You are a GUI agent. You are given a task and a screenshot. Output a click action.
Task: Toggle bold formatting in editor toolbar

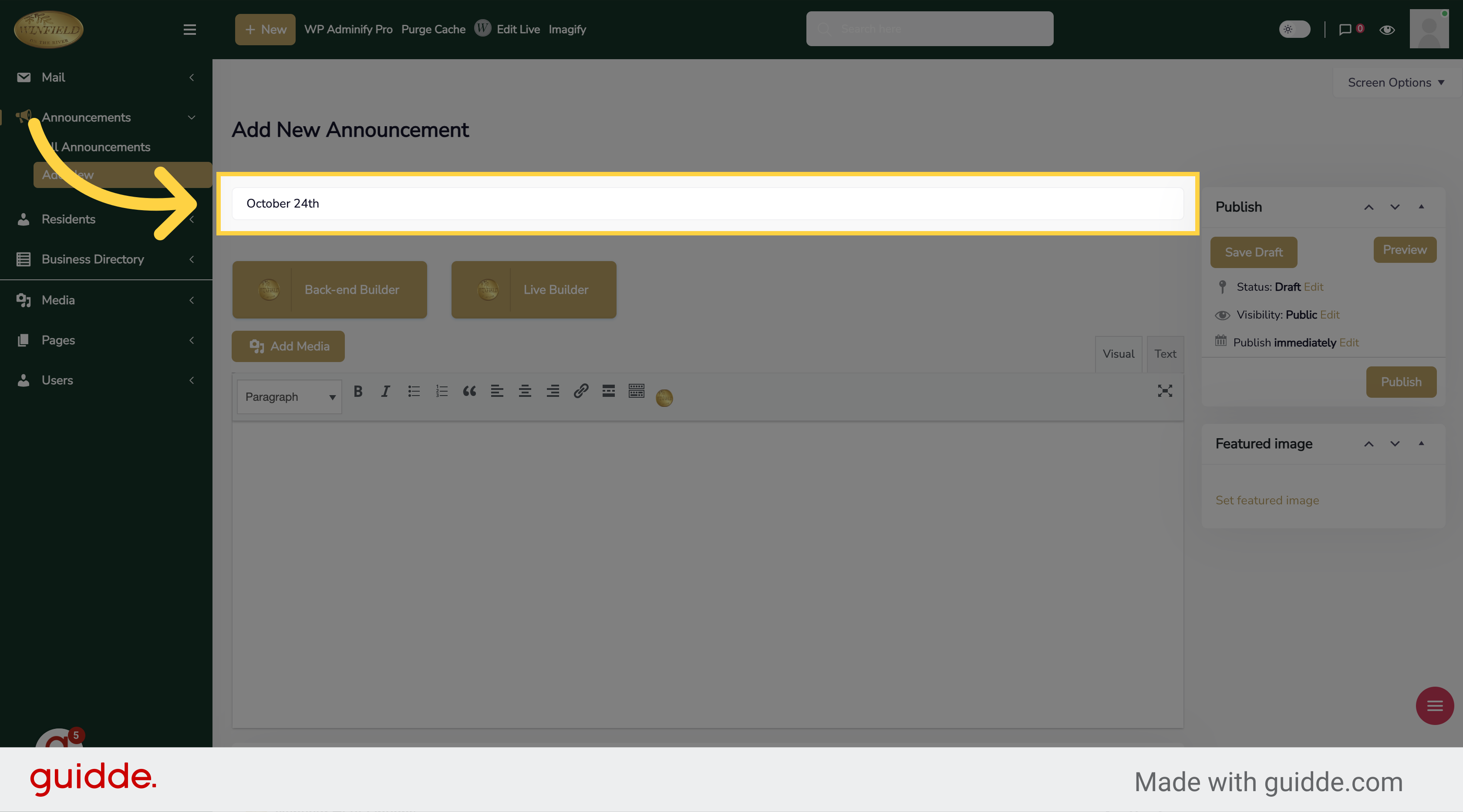[358, 391]
